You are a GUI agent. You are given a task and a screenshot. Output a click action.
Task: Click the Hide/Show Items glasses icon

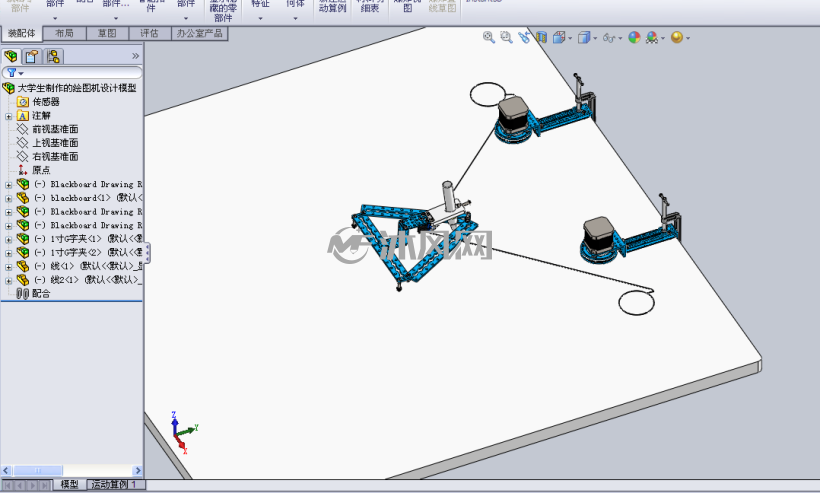tap(609, 38)
